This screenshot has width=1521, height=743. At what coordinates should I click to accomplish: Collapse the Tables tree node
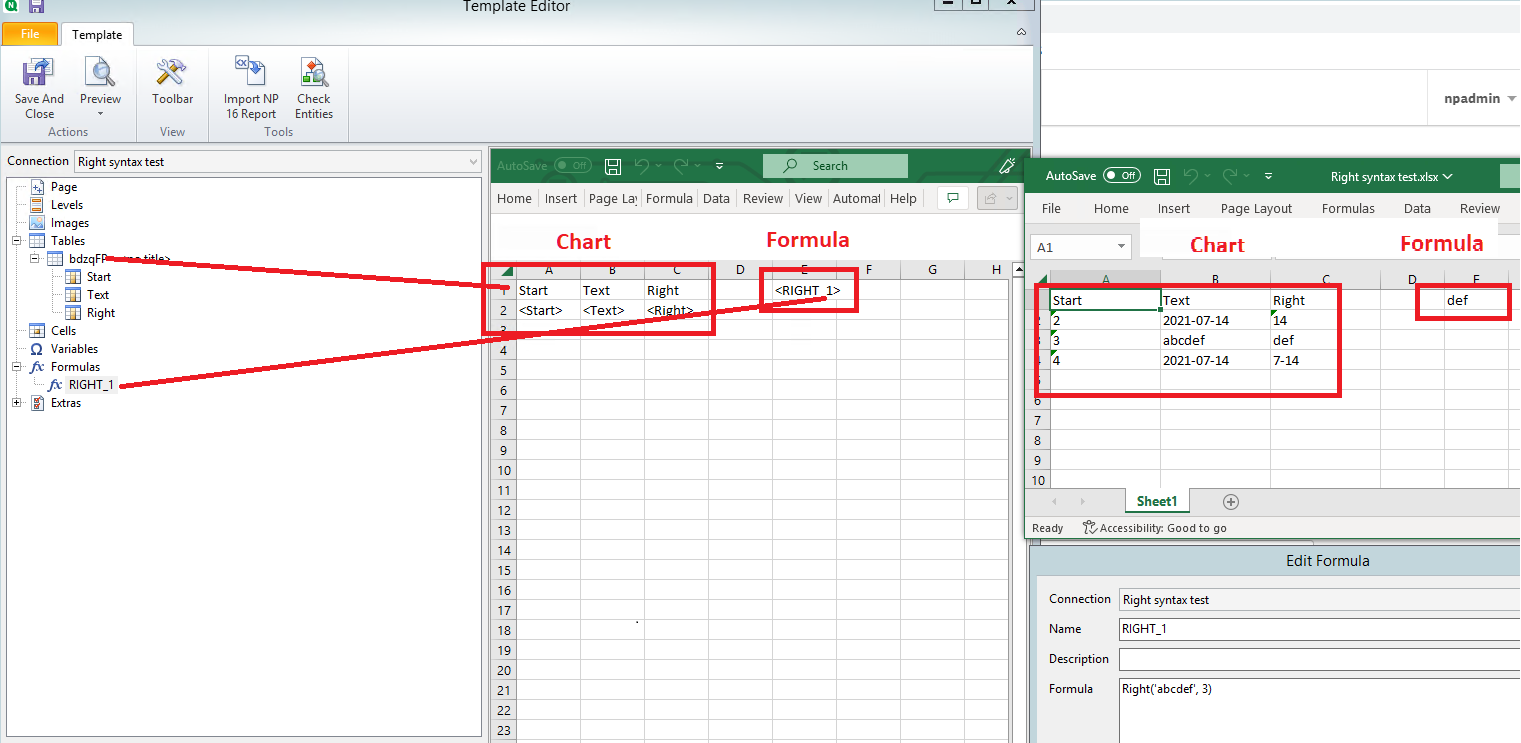coord(17,241)
